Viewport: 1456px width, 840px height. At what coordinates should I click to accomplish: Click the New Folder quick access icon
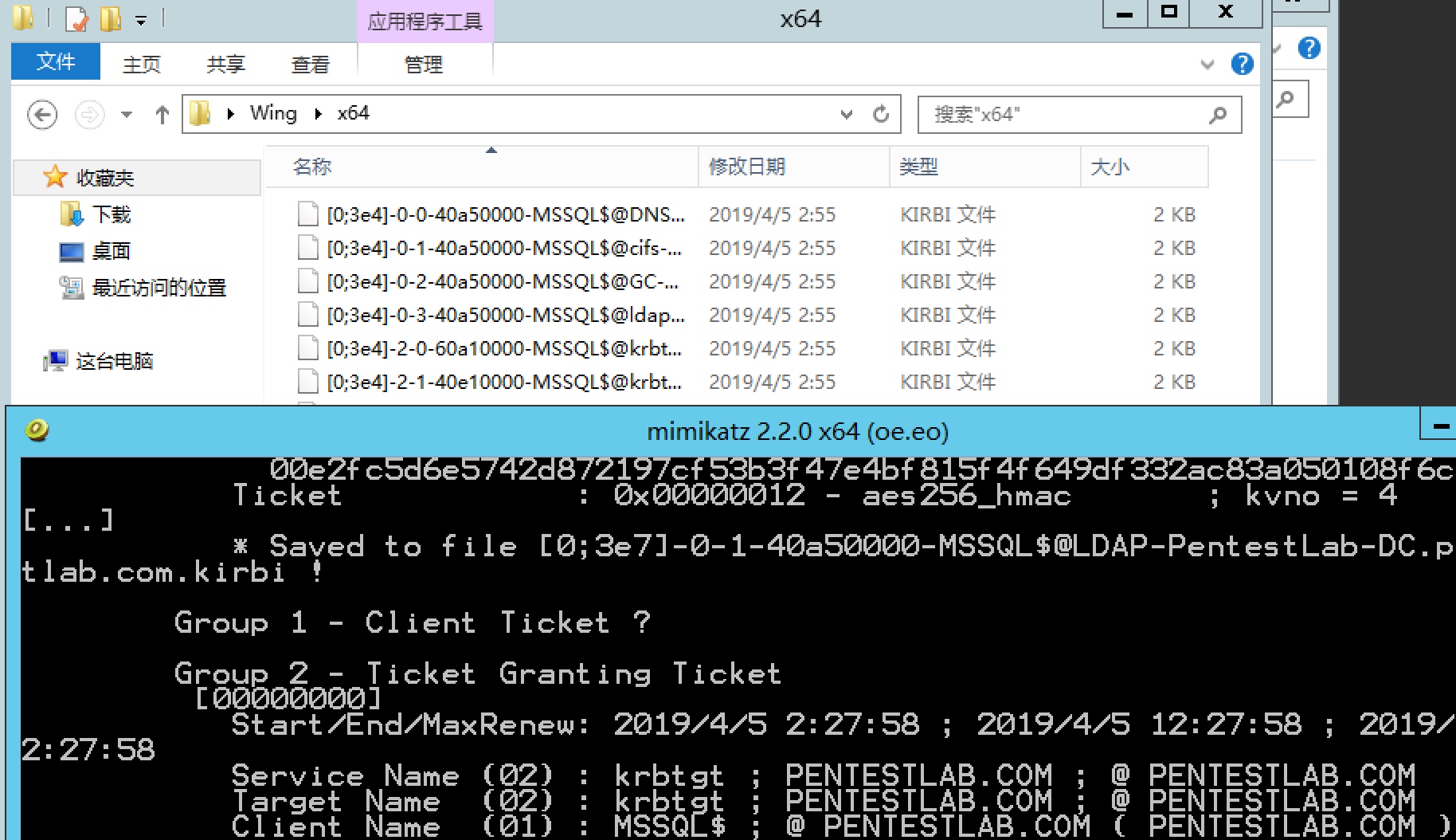[111, 18]
